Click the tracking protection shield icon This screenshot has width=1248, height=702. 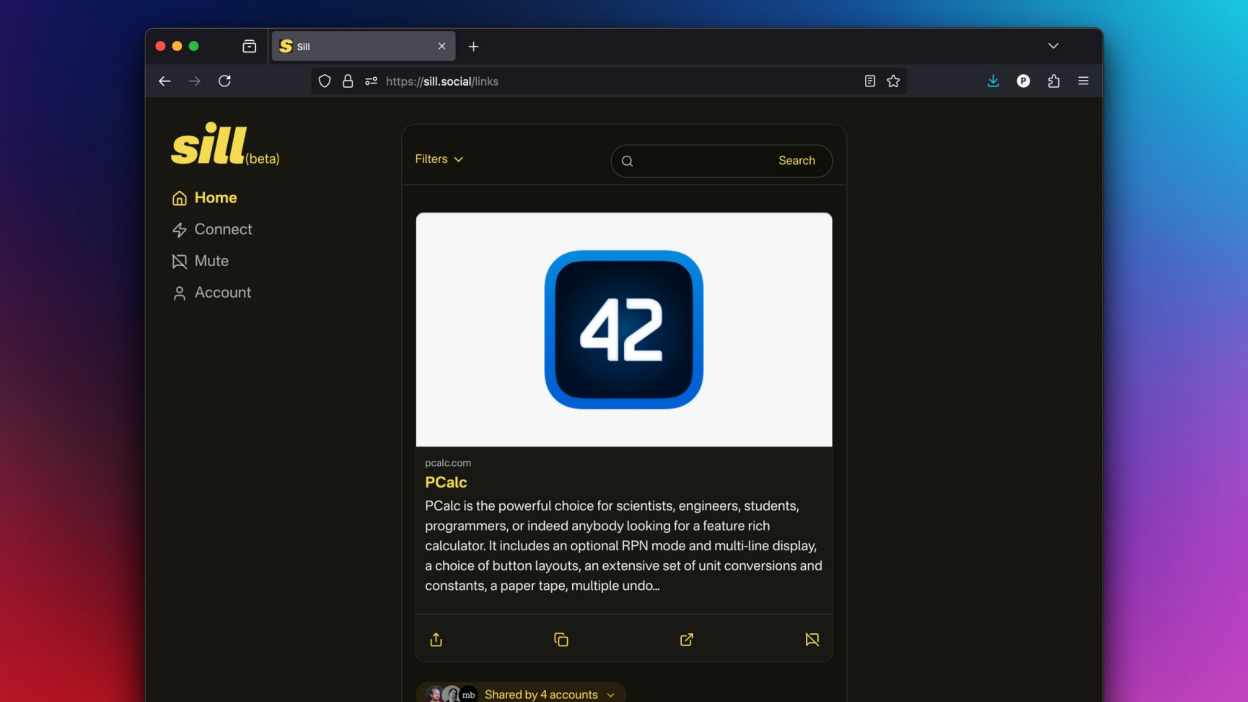pyautogui.click(x=324, y=81)
